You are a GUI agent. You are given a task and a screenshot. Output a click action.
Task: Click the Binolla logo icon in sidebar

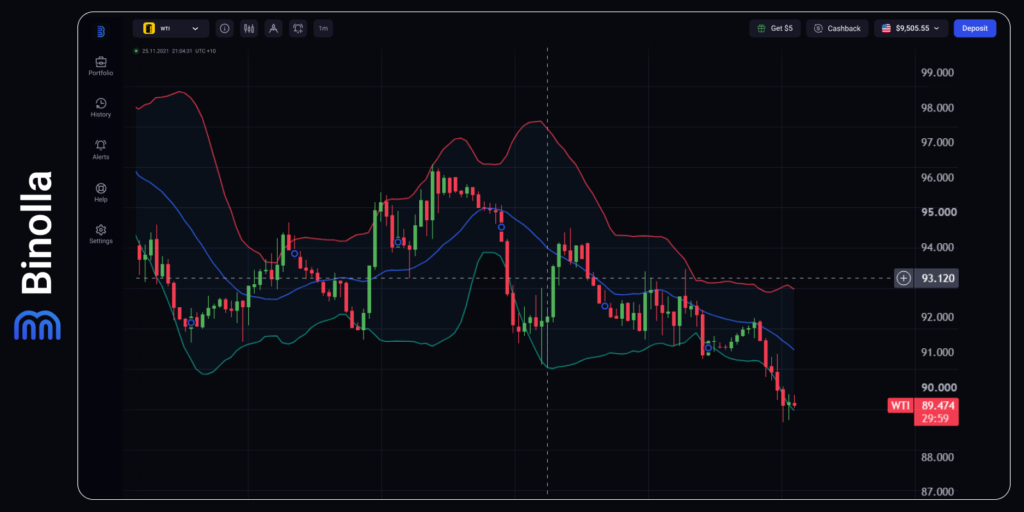pyautogui.click(x=101, y=31)
